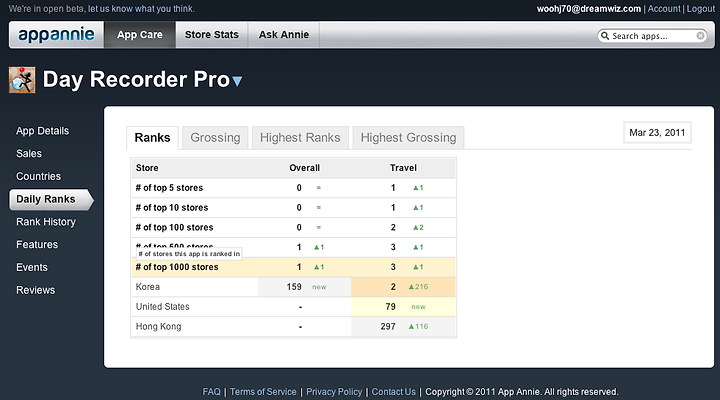The width and height of the screenshot is (720, 400).
Task: Select the Ranks tab
Action: click(152, 138)
